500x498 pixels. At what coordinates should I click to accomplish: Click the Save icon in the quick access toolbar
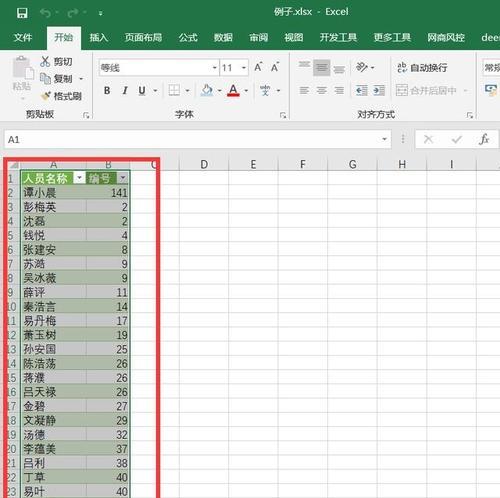[x=22, y=13]
